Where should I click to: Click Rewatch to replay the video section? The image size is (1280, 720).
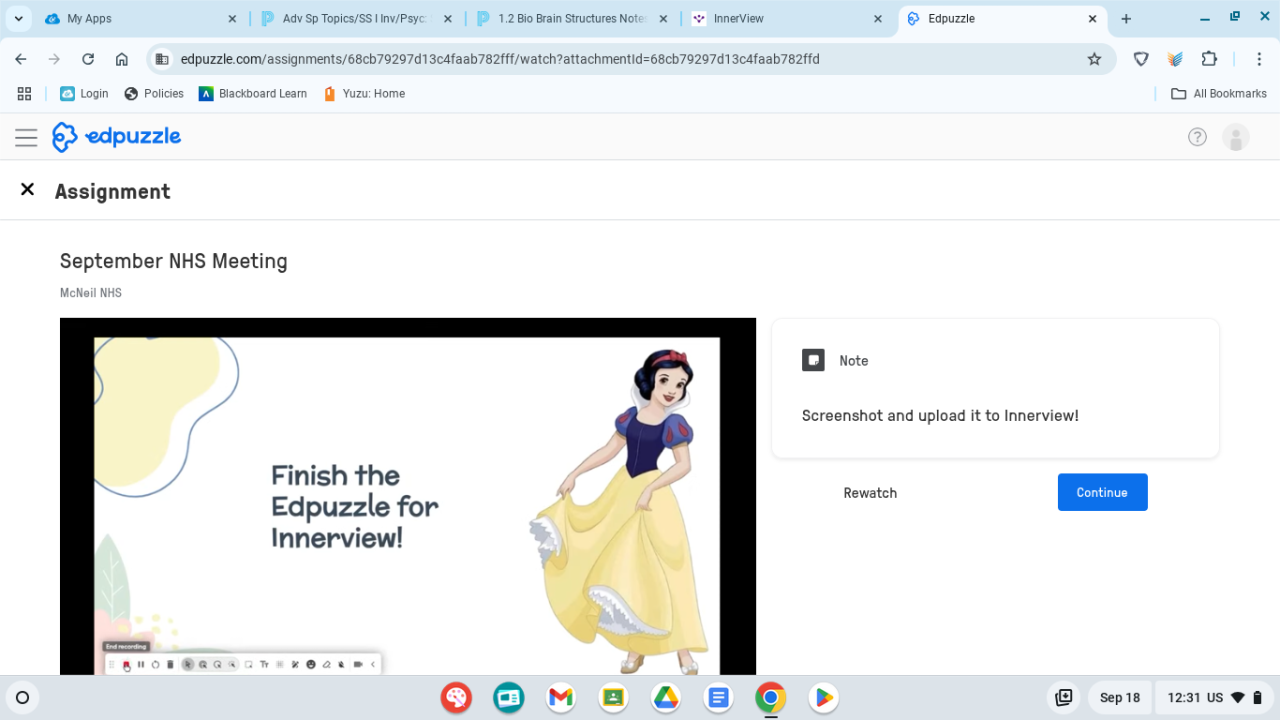870,493
